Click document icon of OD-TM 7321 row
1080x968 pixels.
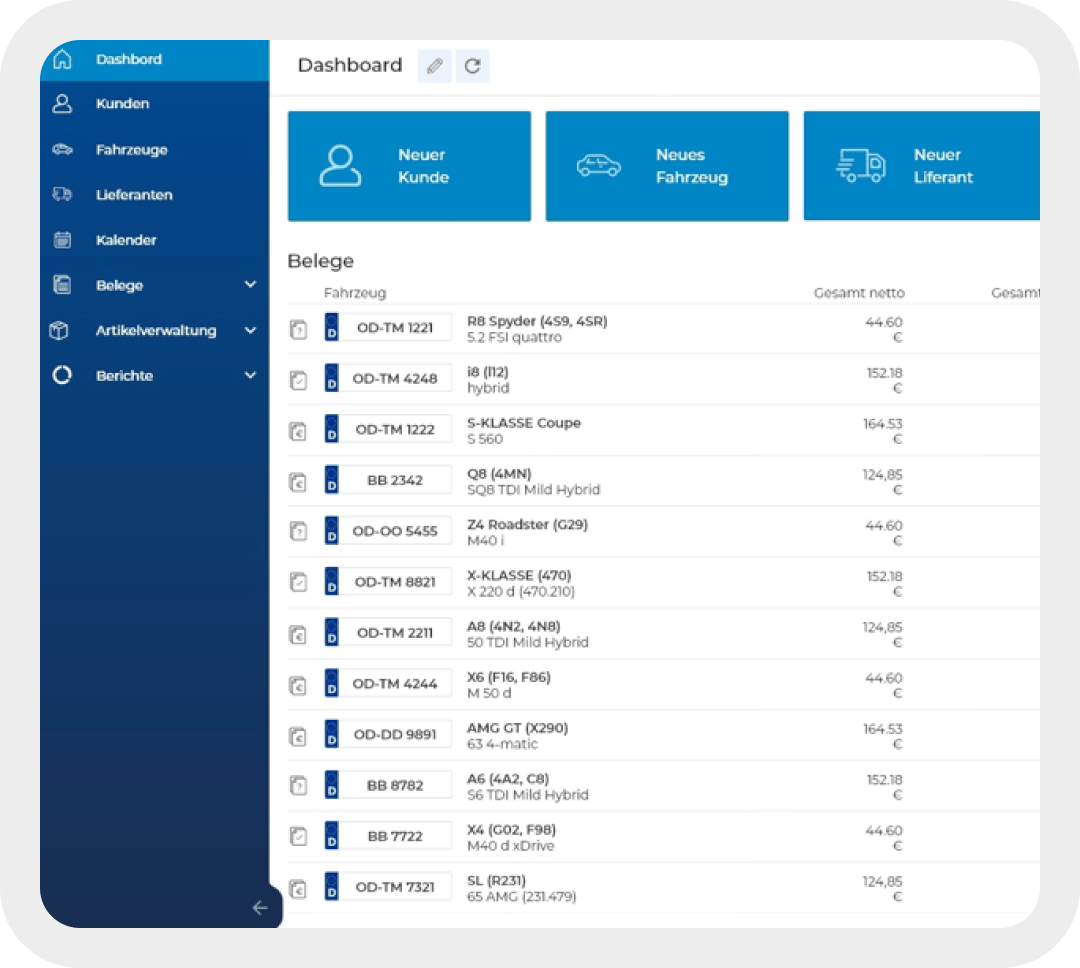coord(298,889)
